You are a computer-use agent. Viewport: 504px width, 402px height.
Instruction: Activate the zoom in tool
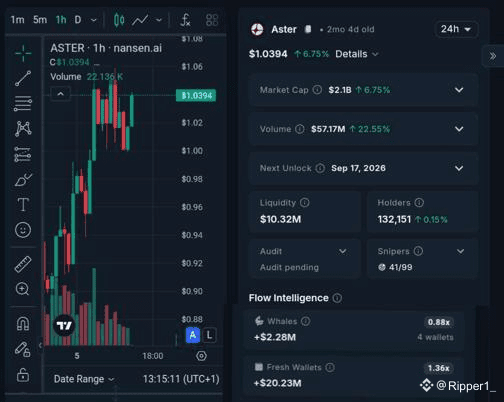click(x=23, y=289)
